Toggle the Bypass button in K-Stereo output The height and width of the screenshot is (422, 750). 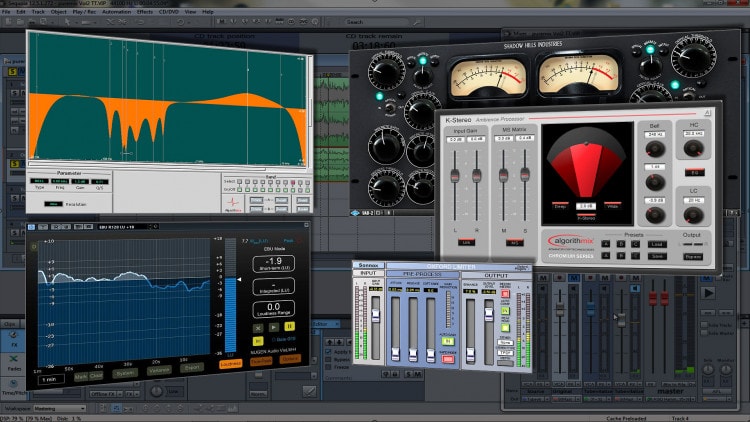pos(693,256)
